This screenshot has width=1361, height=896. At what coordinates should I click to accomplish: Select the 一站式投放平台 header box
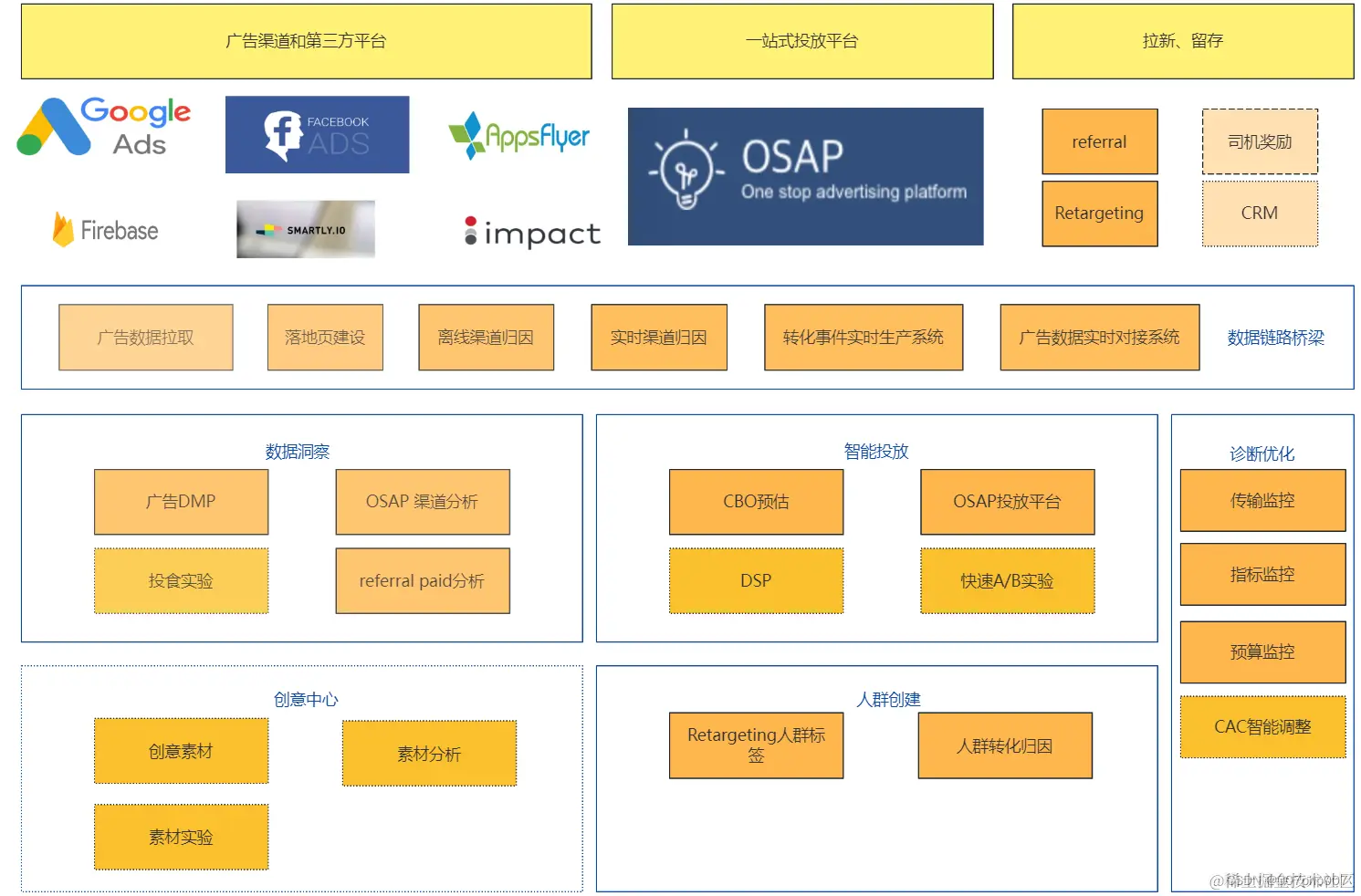click(802, 41)
